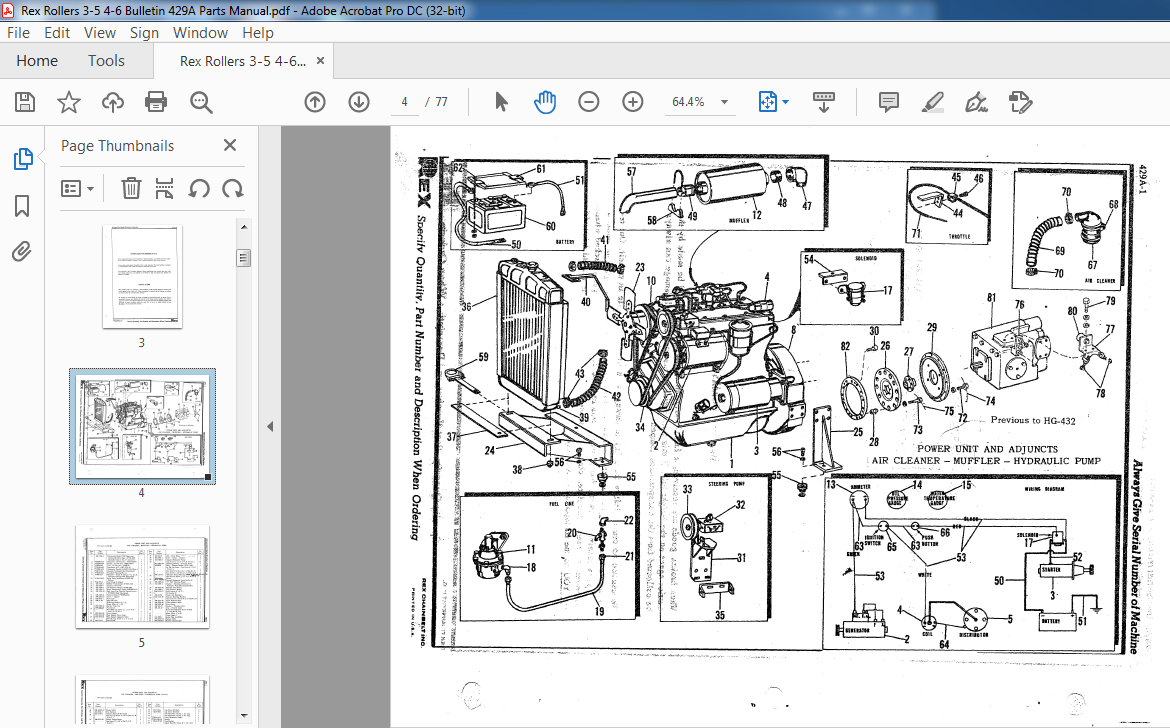Select the arrow Selection tool

(501, 101)
